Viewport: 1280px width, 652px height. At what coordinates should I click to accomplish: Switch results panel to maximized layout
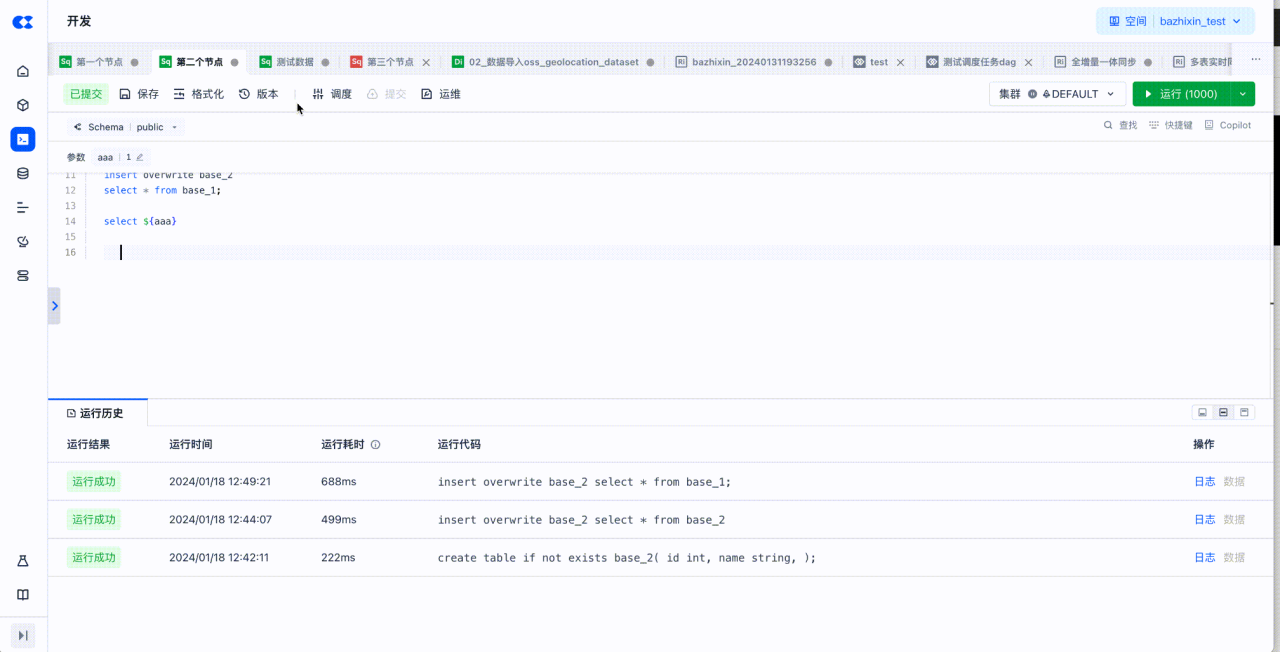point(1244,412)
